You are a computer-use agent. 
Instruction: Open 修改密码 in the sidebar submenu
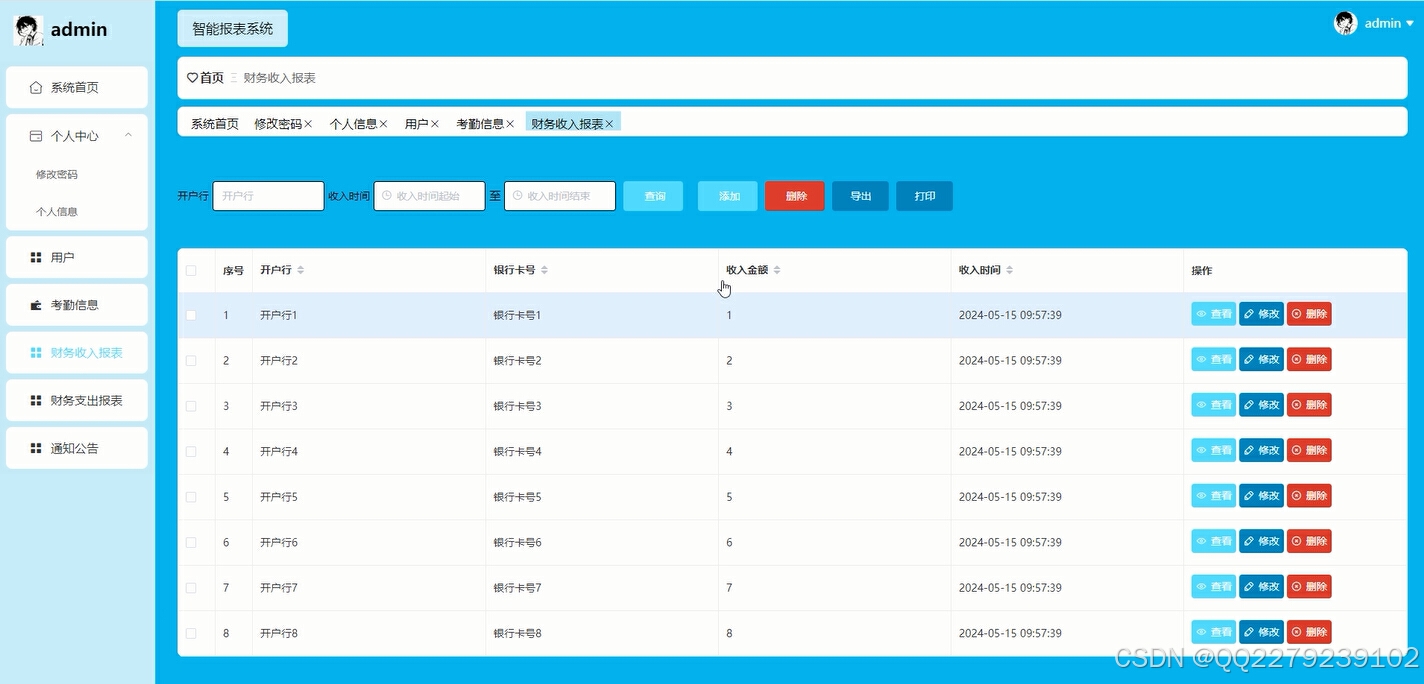(57, 174)
